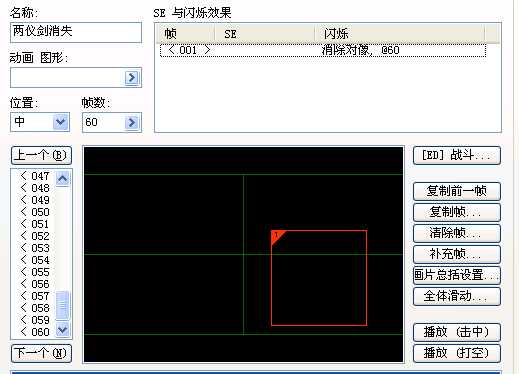Select red cell 1 in the canvas
Screen dimensions: 519x374
click(319, 278)
